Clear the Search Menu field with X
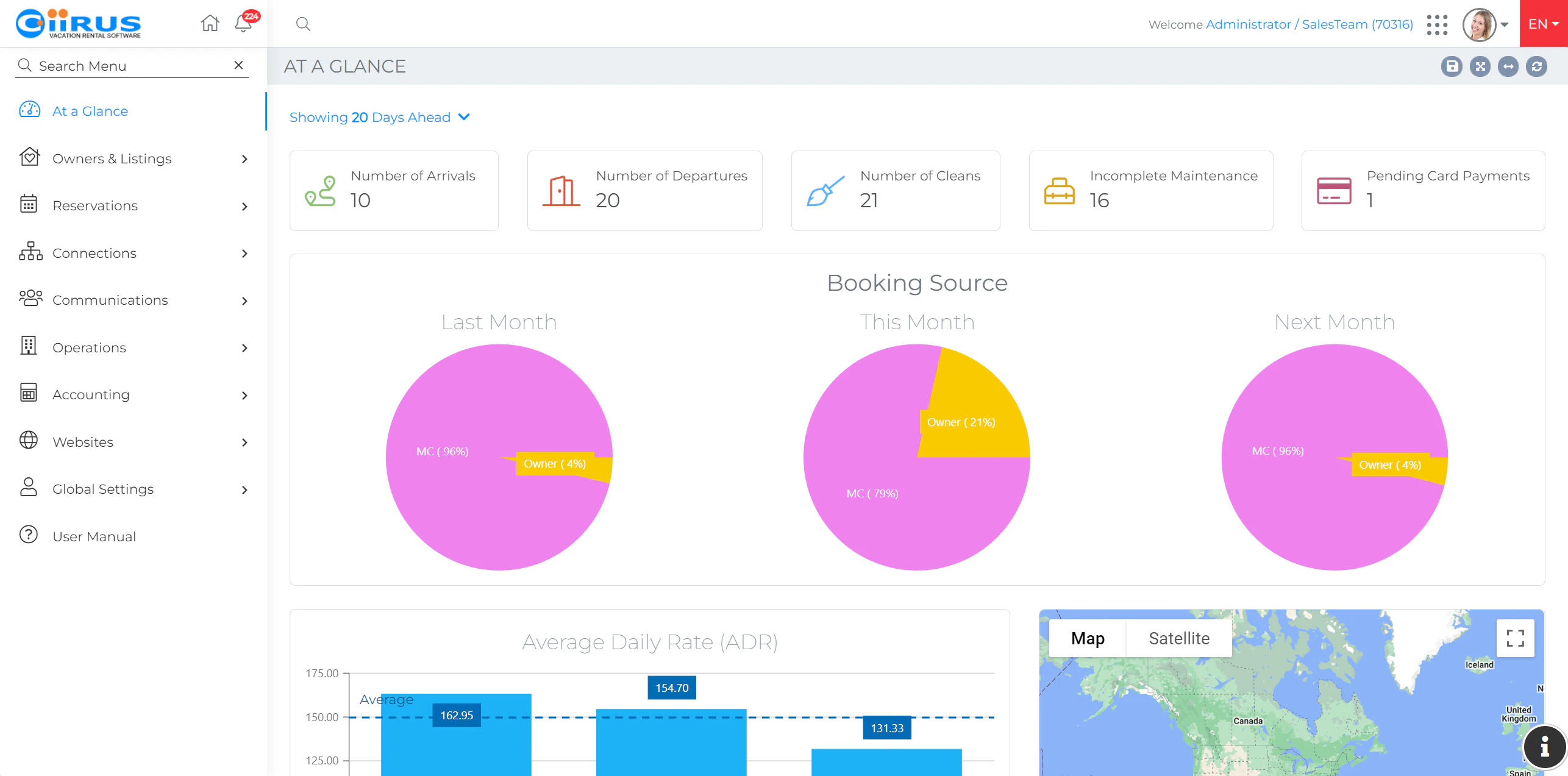Viewport: 1568px width, 776px height. pyautogui.click(x=238, y=65)
